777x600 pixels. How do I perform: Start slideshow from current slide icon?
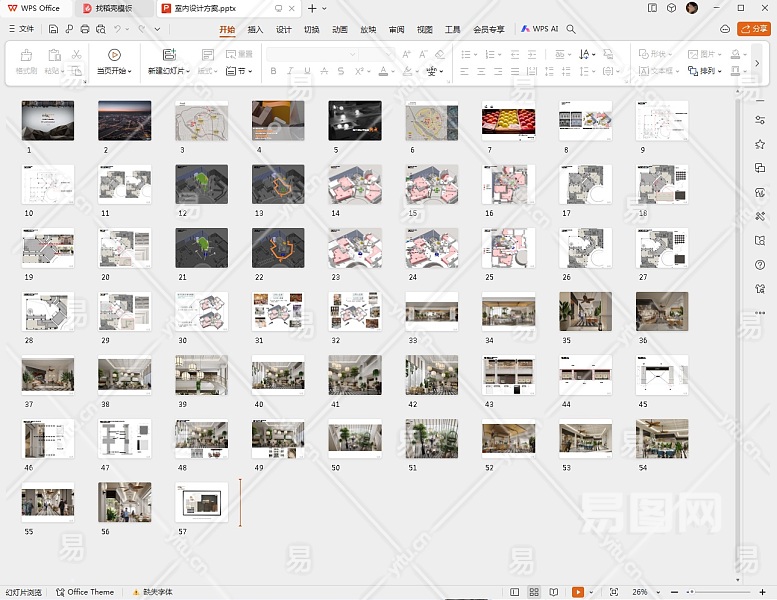(x=114, y=55)
